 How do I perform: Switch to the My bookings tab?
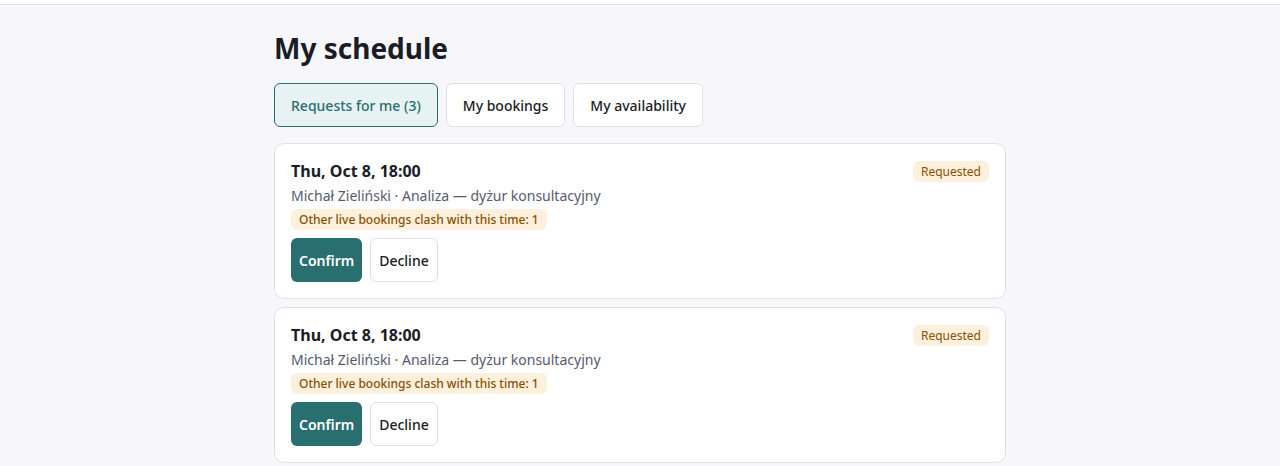pyautogui.click(x=505, y=105)
